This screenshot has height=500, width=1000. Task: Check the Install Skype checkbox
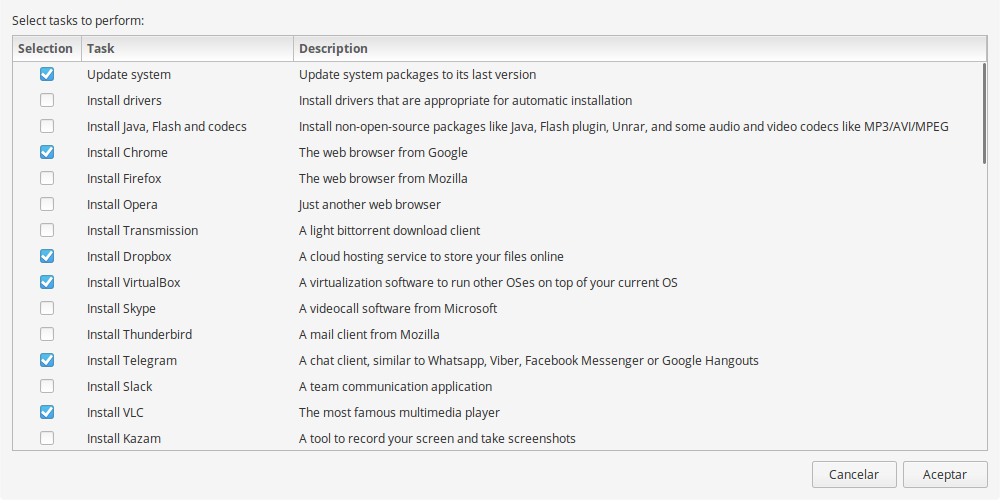(x=47, y=308)
